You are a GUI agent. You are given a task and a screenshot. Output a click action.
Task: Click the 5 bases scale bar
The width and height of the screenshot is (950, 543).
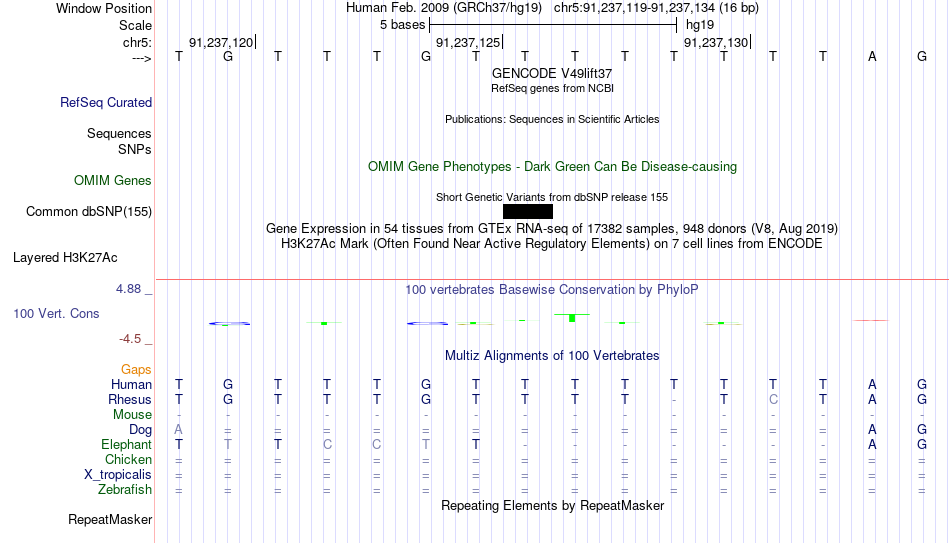tap(553, 25)
